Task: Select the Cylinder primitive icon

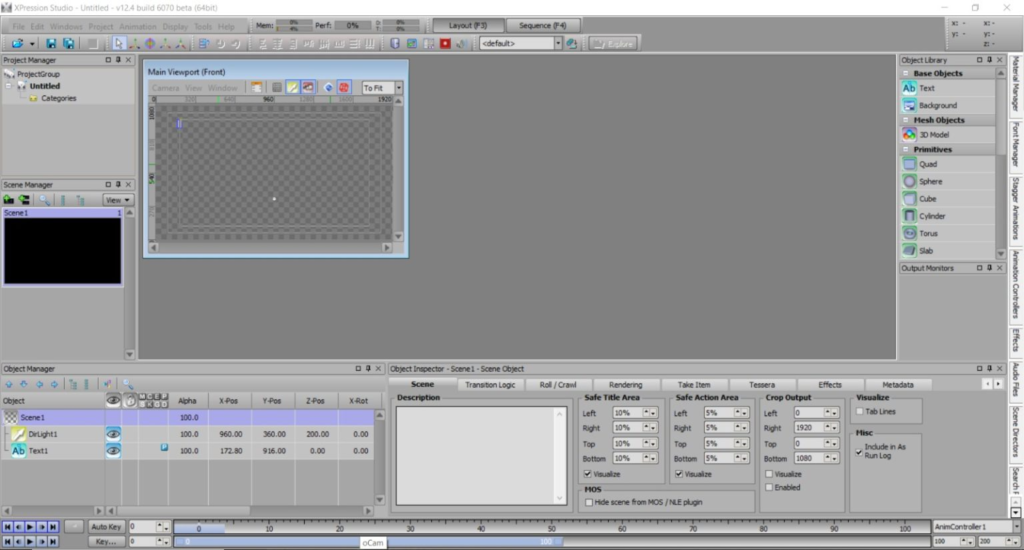Action: [909, 216]
